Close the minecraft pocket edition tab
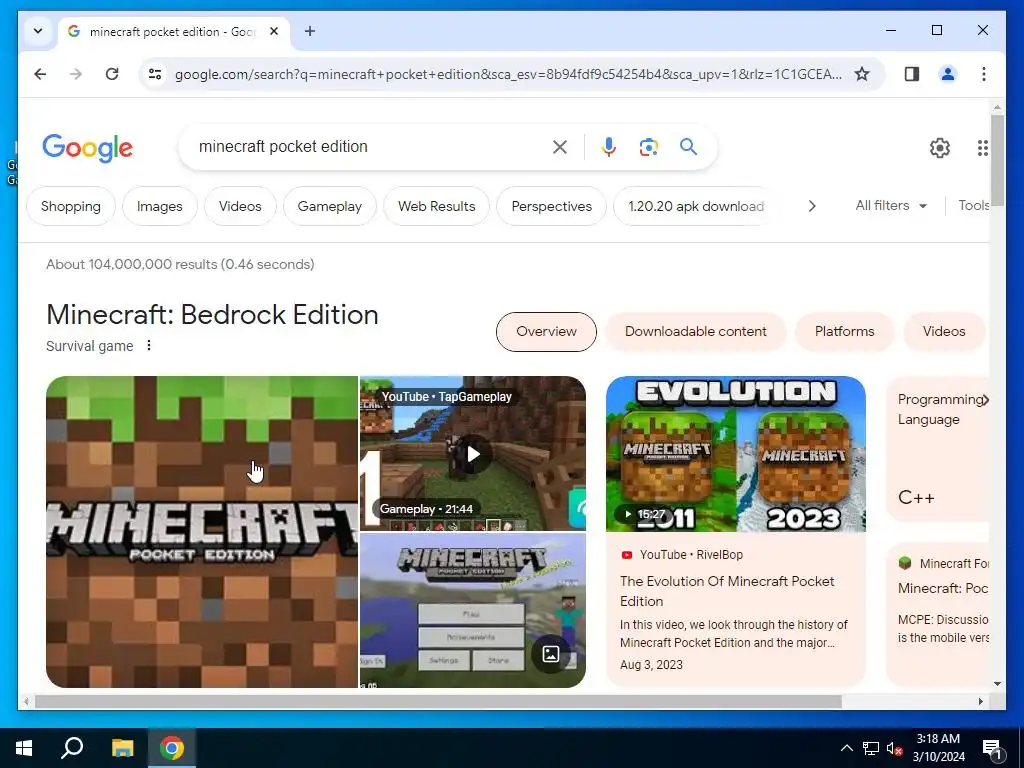Screen dimensions: 1024x768 point(274,31)
